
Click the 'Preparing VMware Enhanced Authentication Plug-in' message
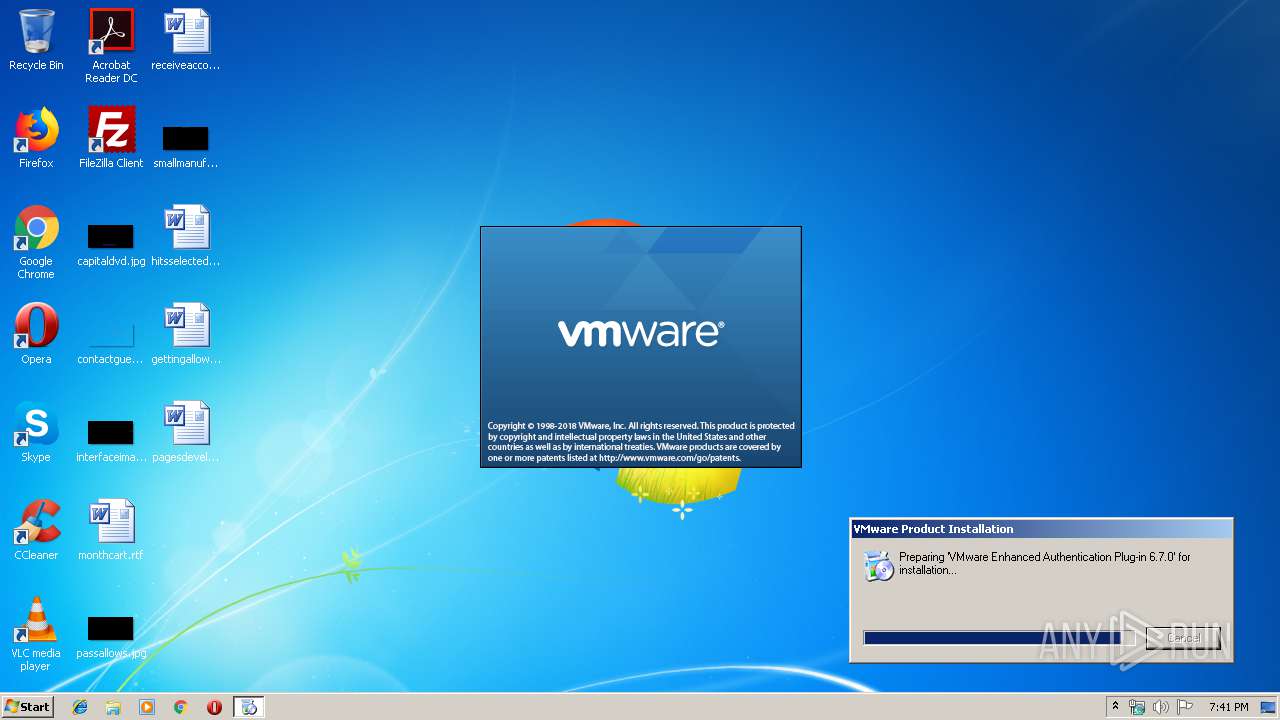click(1045, 563)
